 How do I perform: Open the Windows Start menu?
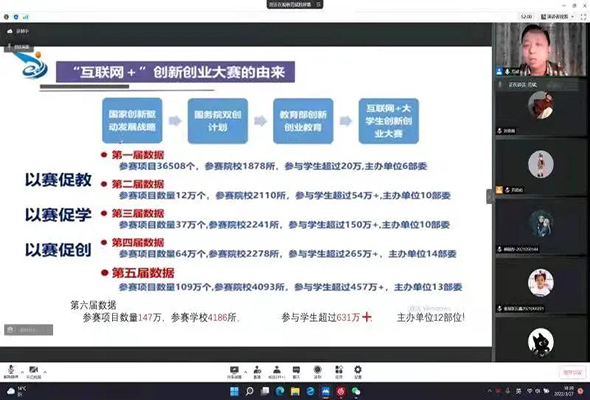(x=234, y=392)
